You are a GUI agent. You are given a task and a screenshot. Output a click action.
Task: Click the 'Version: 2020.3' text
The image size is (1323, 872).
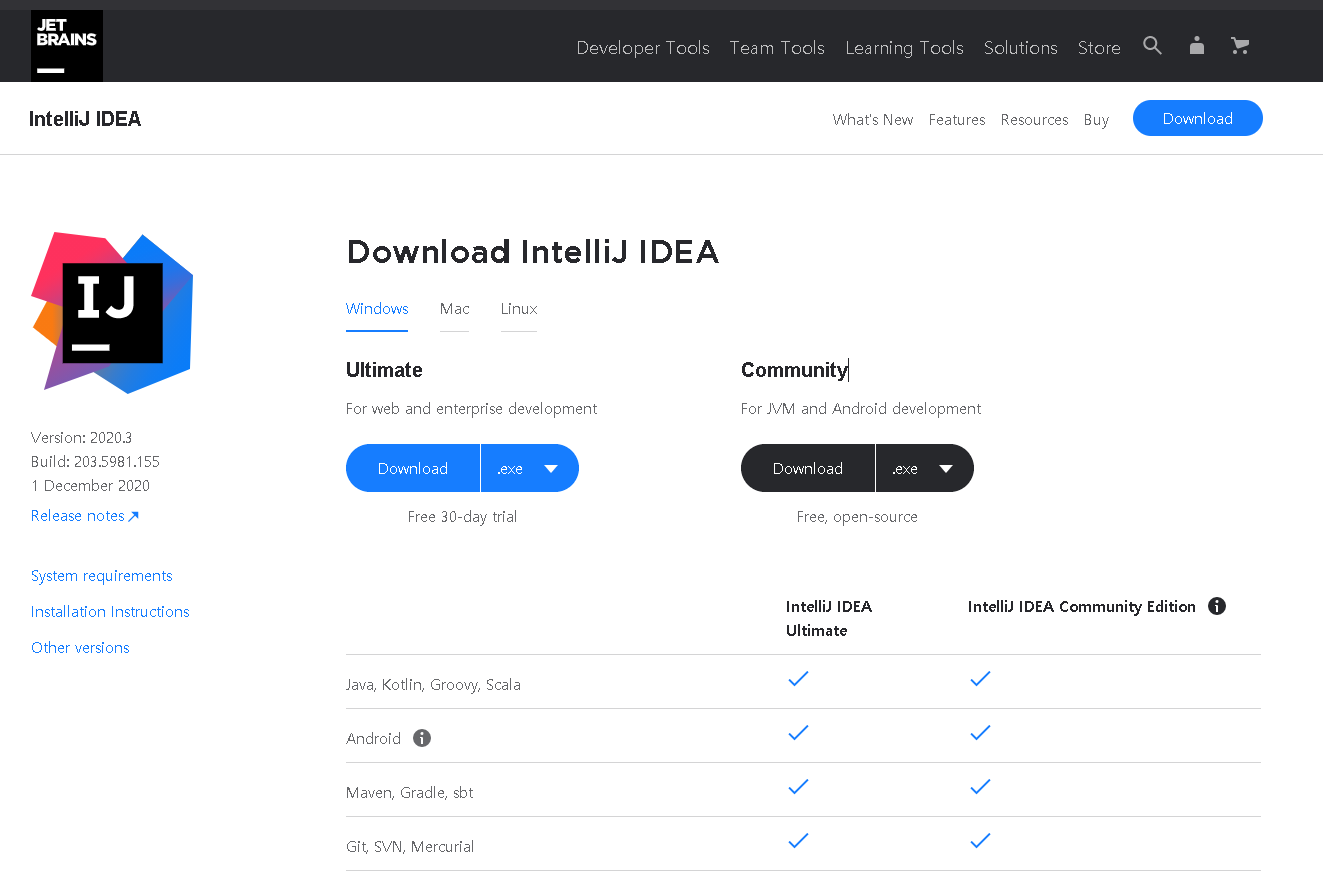point(81,438)
